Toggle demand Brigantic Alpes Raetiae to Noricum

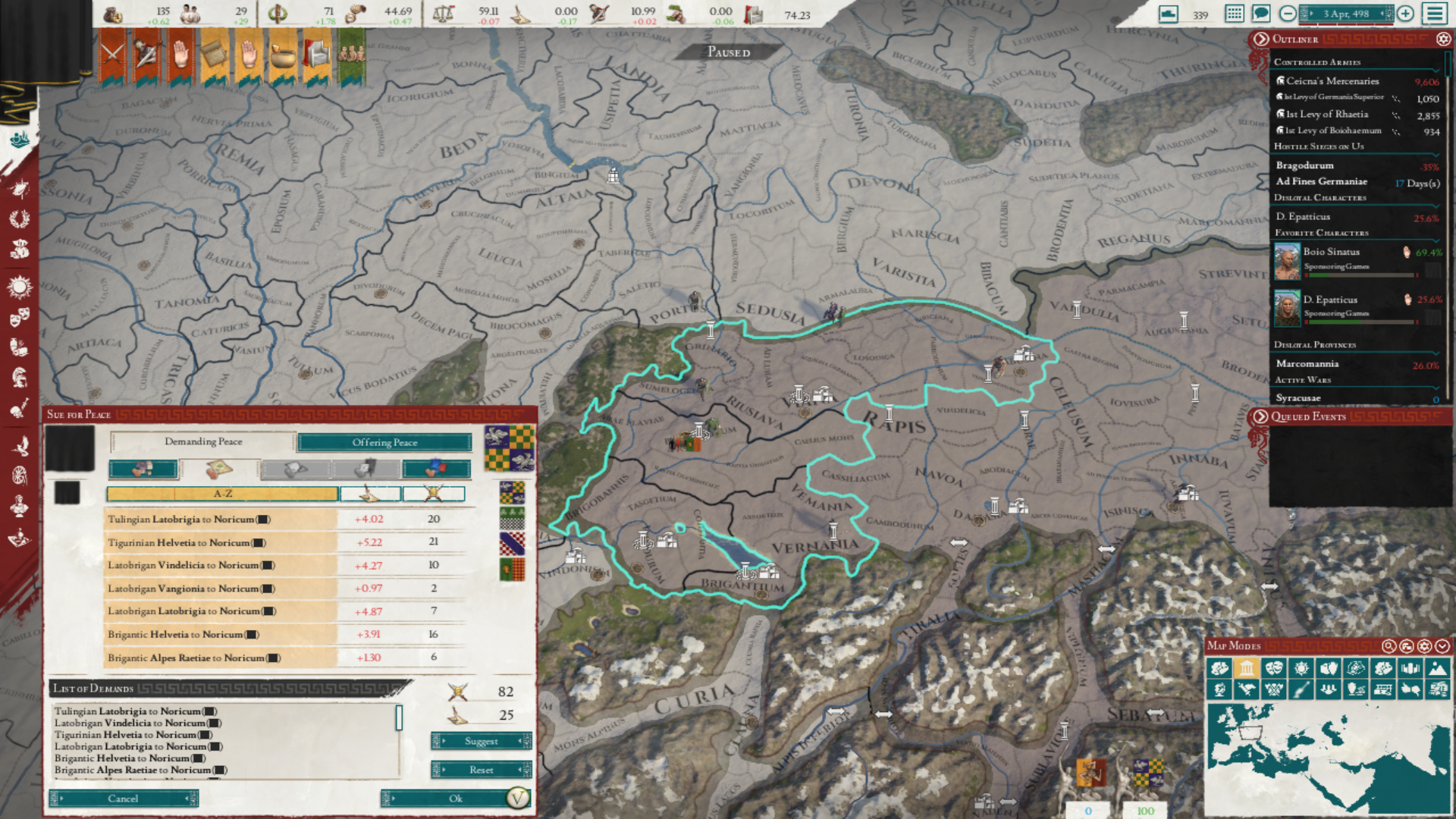pyautogui.click(x=285, y=657)
